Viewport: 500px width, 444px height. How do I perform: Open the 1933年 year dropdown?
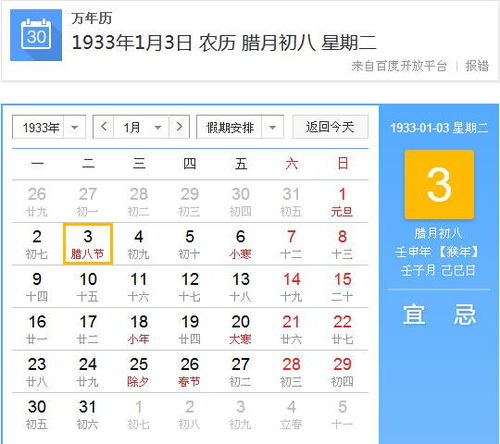click(x=49, y=127)
